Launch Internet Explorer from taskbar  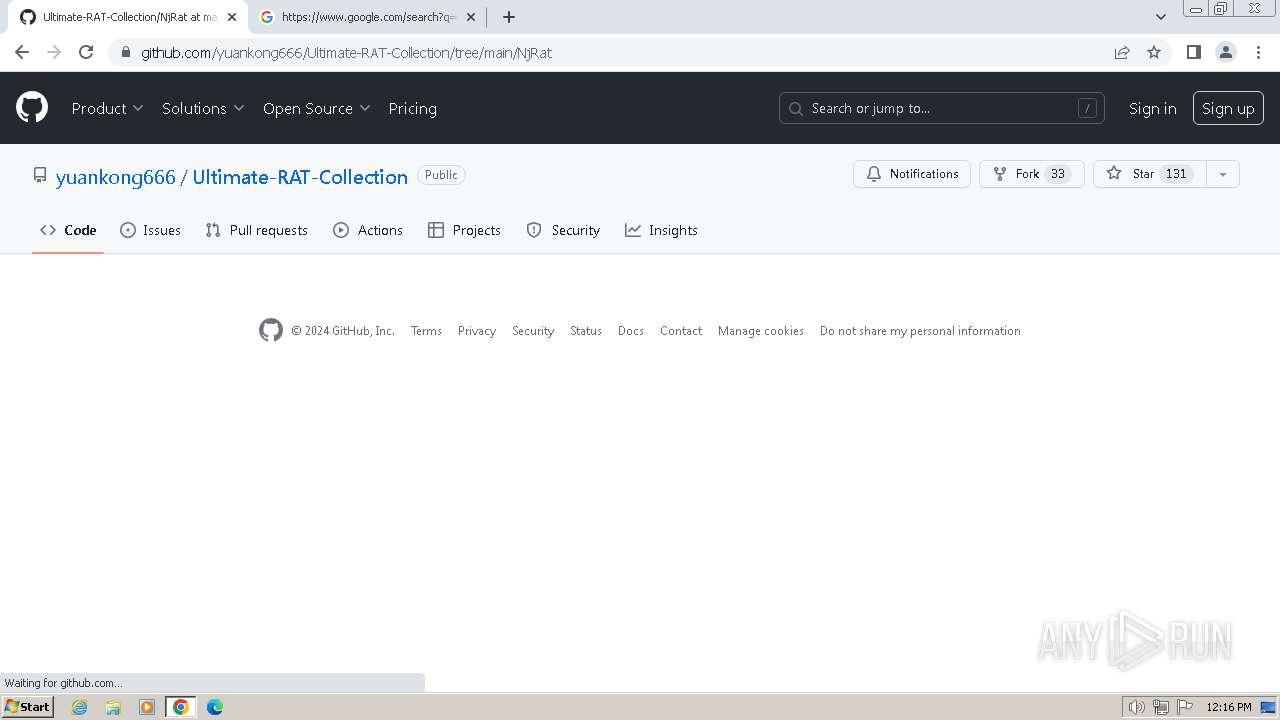80,707
